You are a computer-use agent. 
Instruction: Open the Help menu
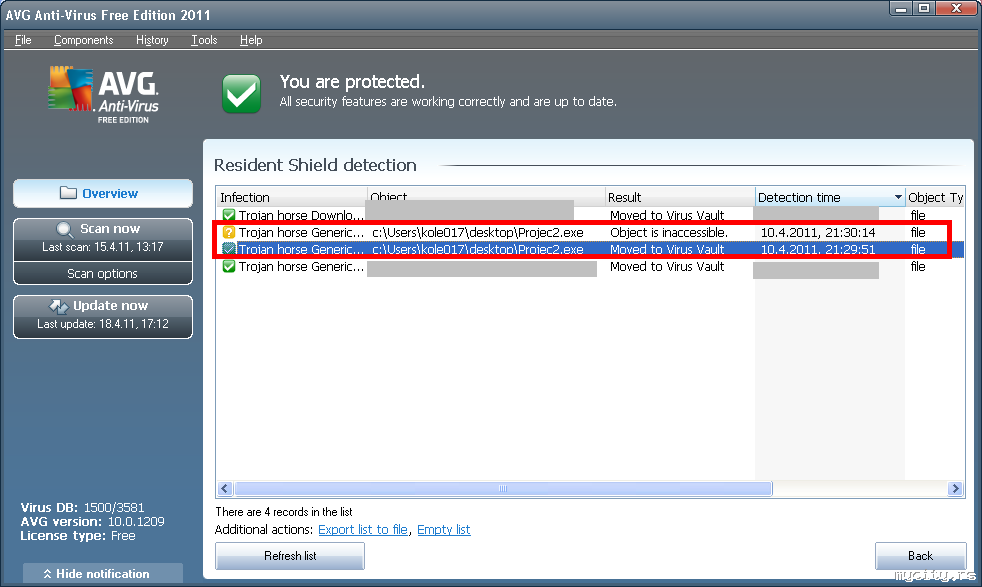click(251, 40)
